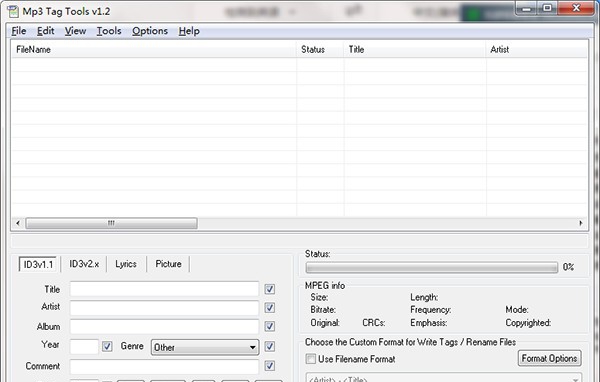Open the Edit menu
This screenshot has height=382, width=600.
click(x=46, y=31)
